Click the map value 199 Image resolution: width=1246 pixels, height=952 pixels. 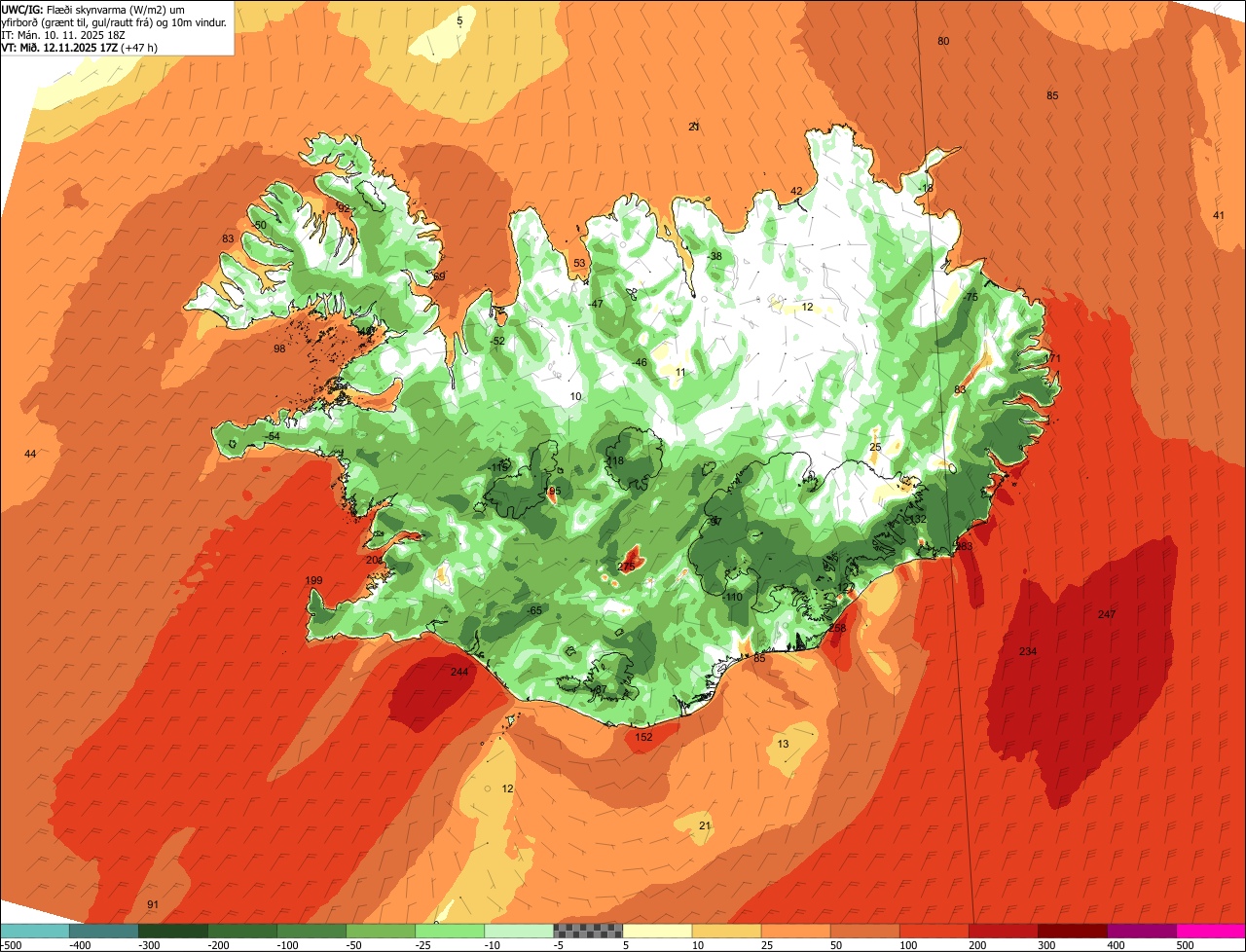click(313, 580)
